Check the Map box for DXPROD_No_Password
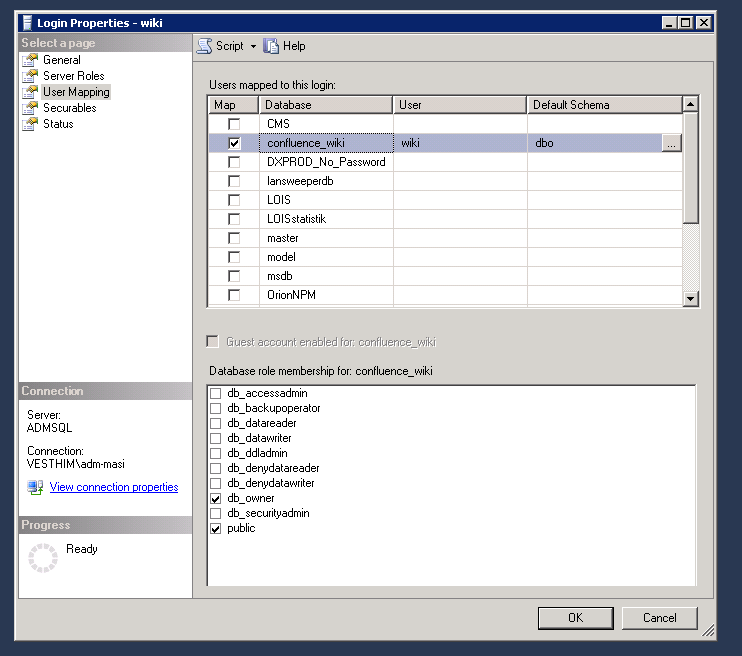The image size is (742, 656). tap(234, 162)
